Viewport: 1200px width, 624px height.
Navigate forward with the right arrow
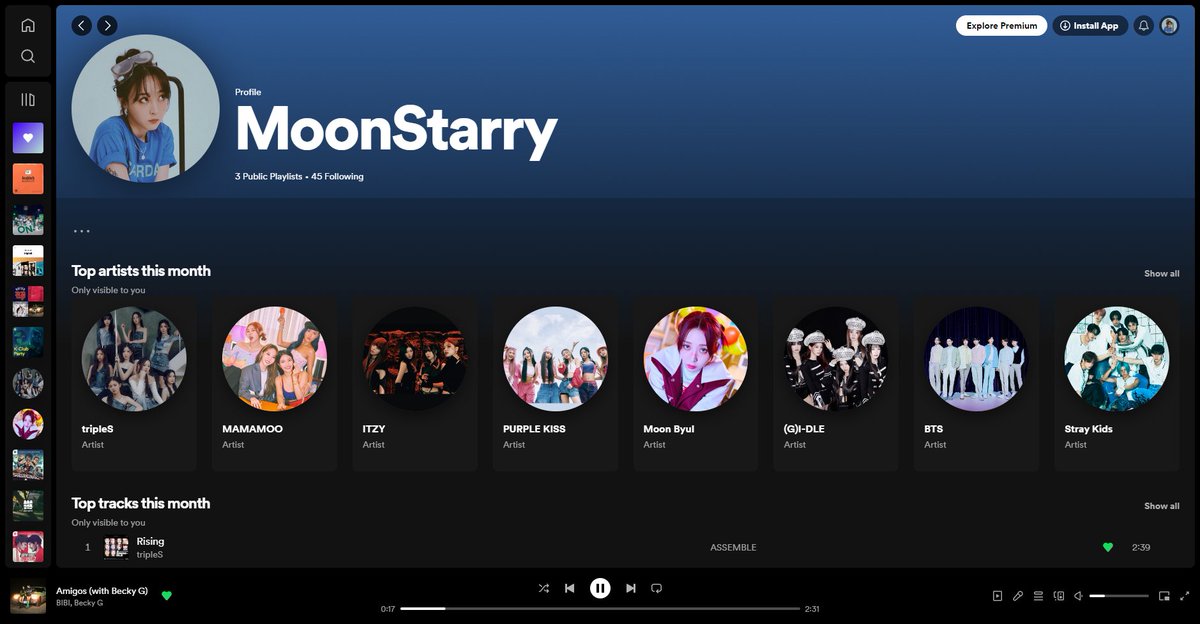coord(107,25)
